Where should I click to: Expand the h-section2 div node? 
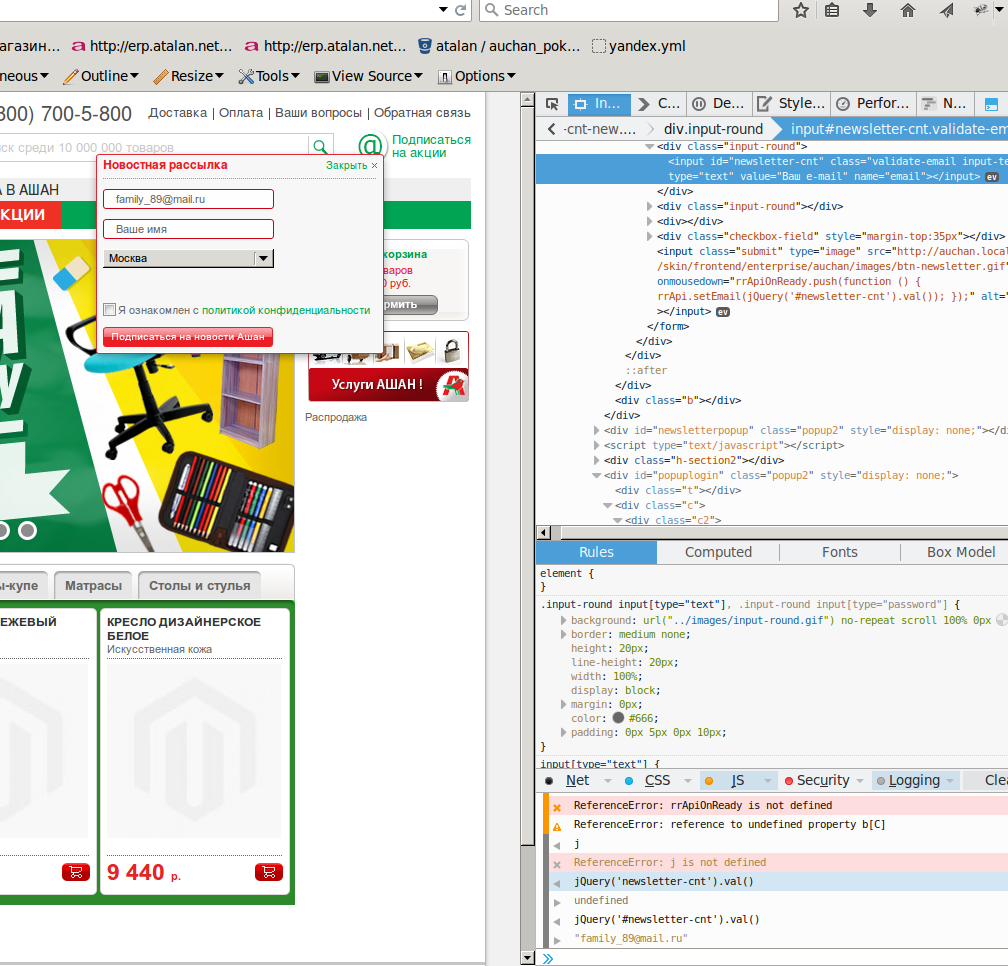coord(597,460)
